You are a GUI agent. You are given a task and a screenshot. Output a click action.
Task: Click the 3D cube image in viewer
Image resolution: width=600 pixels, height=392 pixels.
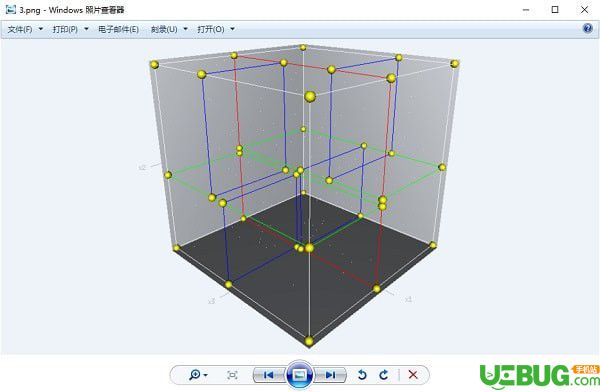(305, 195)
